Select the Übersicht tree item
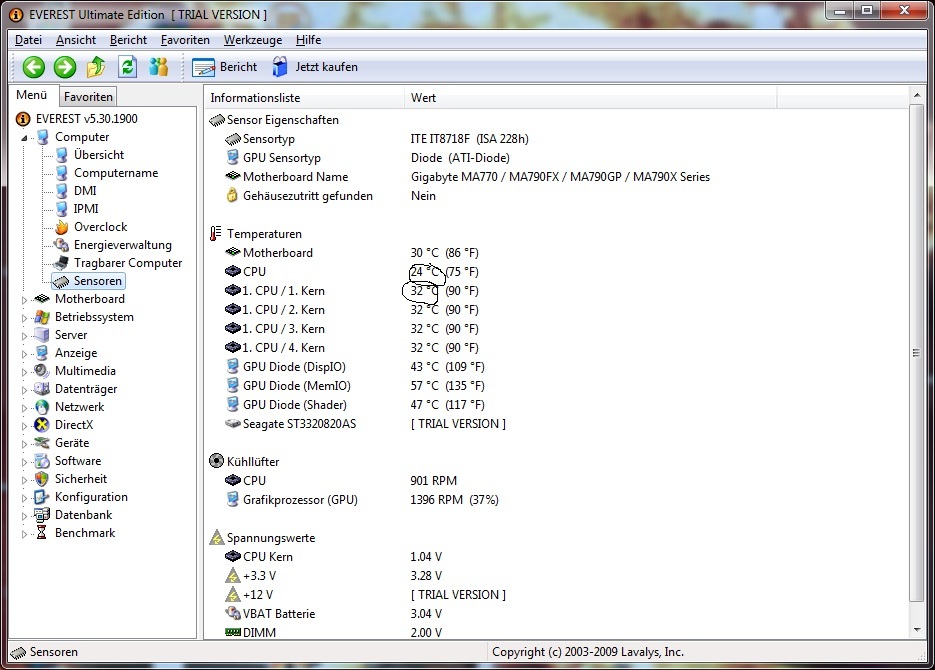The width and height of the screenshot is (935, 670). coord(98,155)
